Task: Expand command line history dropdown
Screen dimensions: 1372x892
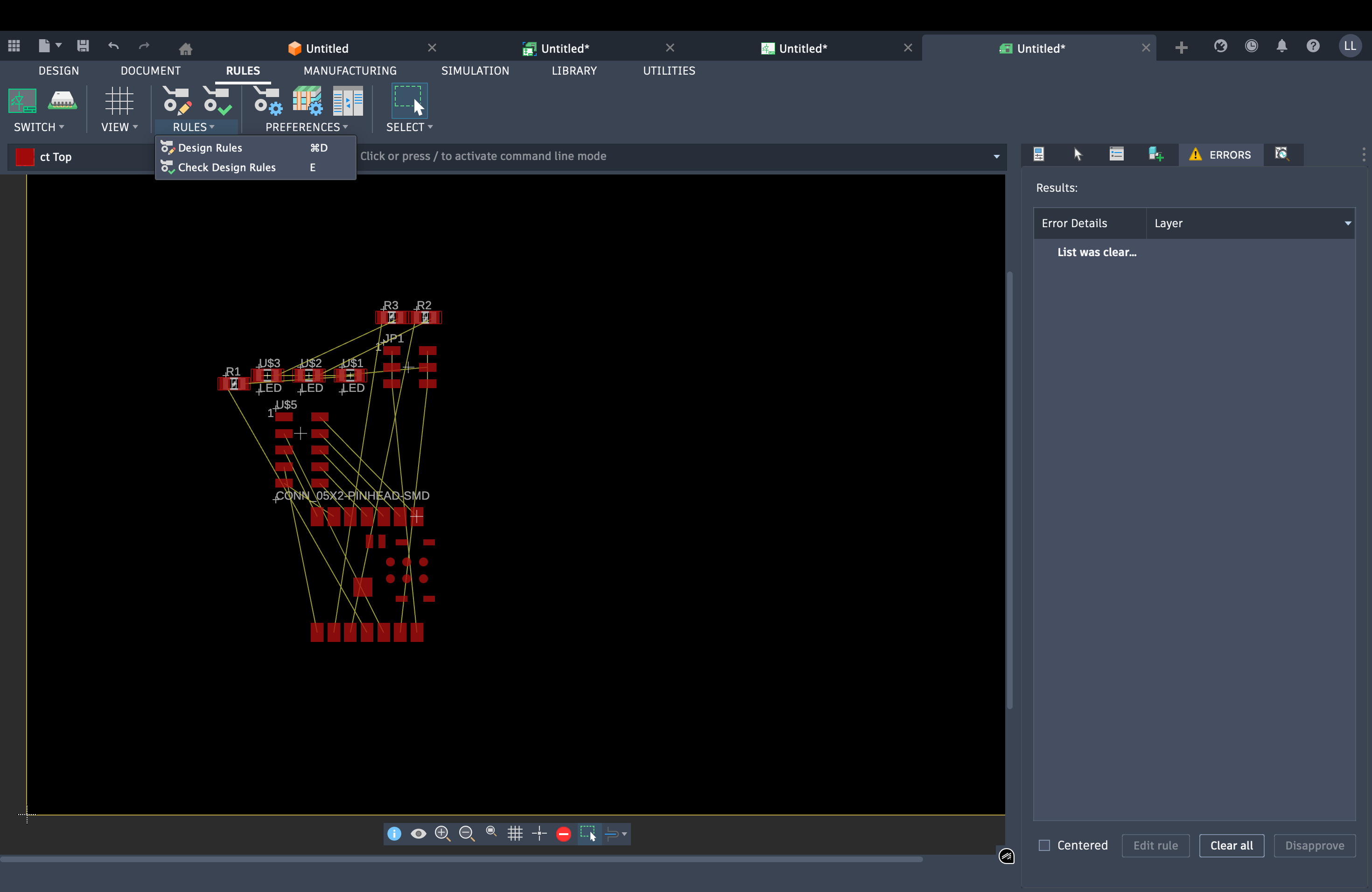Action: (x=996, y=156)
